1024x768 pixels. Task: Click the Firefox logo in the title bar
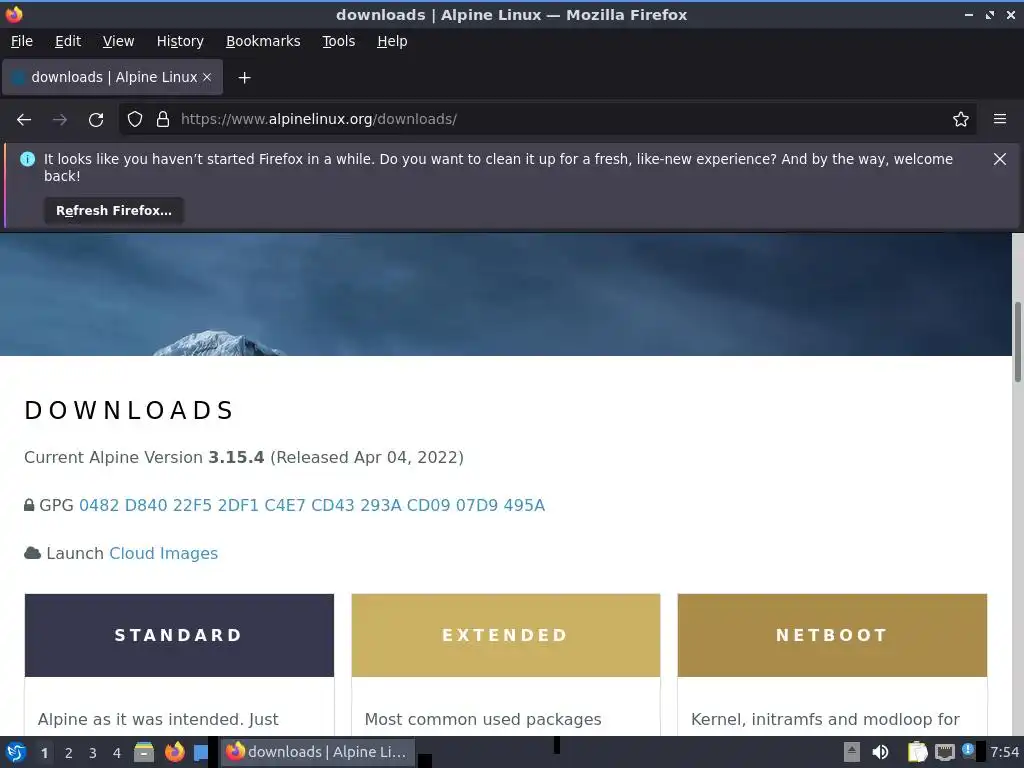(14, 14)
